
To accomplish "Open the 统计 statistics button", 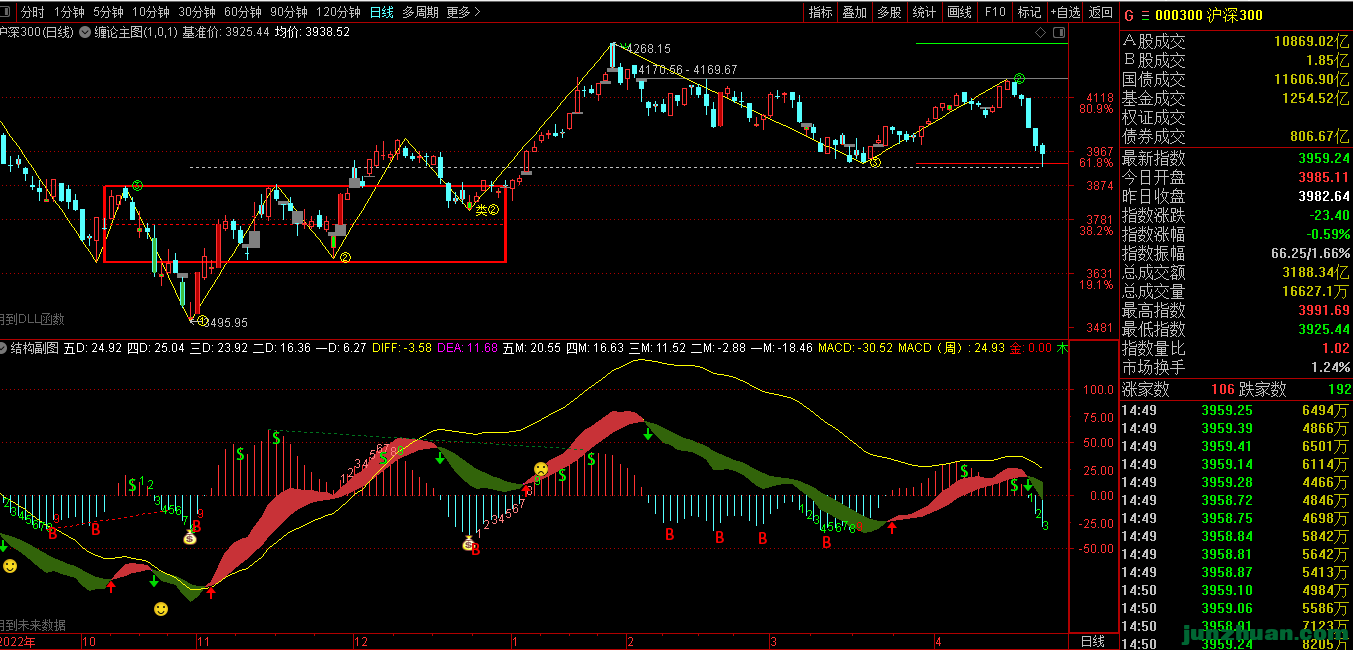I will click(x=925, y=12).
